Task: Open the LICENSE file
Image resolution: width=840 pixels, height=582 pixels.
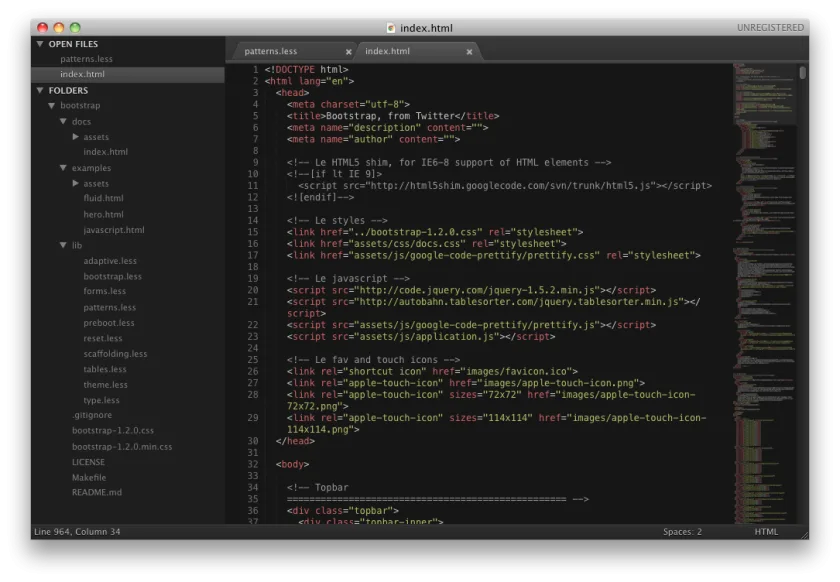Action: (88, 462)
